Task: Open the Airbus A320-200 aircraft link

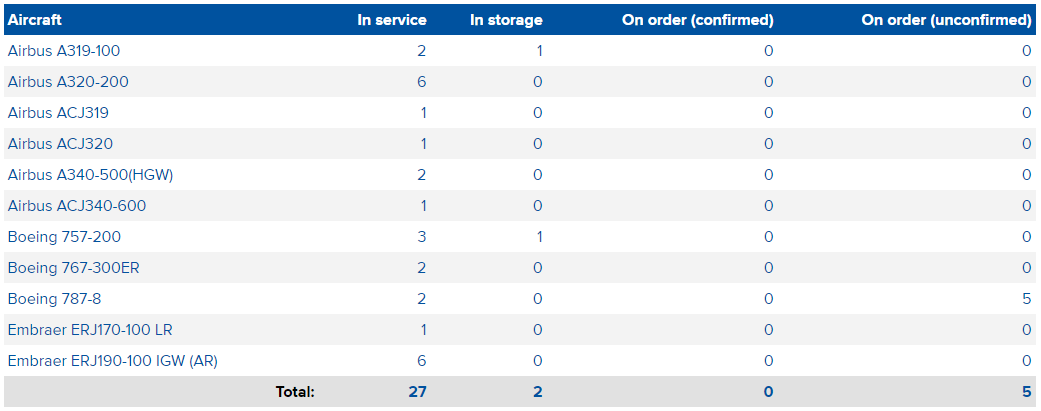Action: [68, 82]
